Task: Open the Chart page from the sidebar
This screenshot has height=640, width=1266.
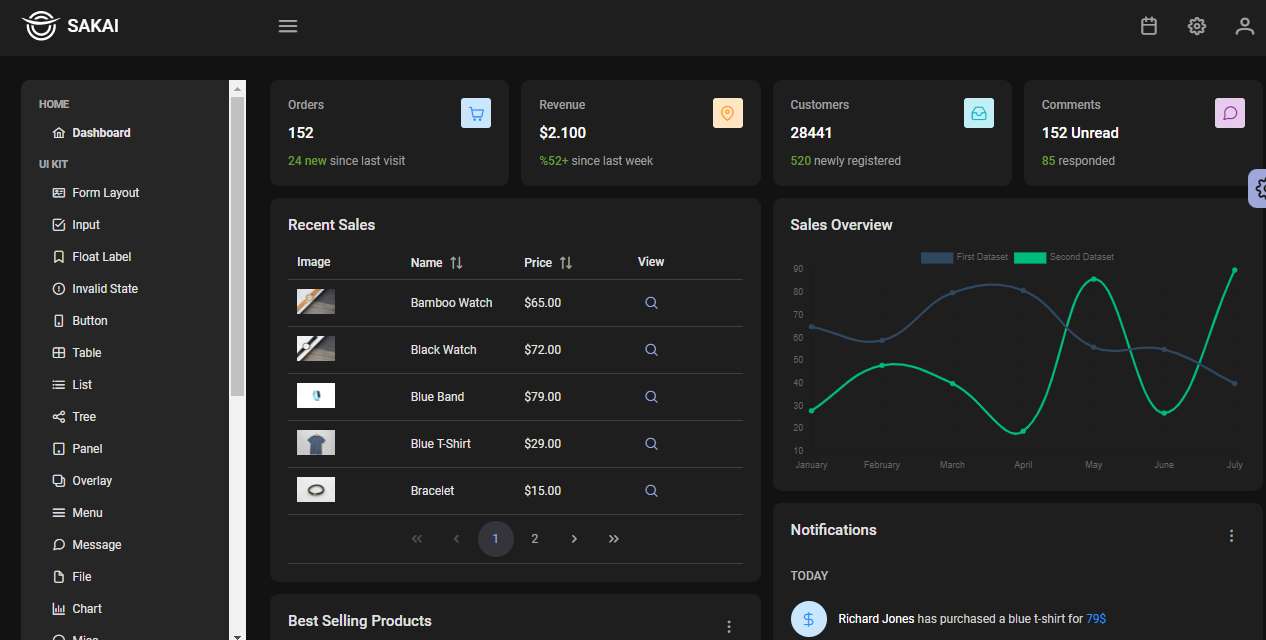Action: click(x=87, y=608)
